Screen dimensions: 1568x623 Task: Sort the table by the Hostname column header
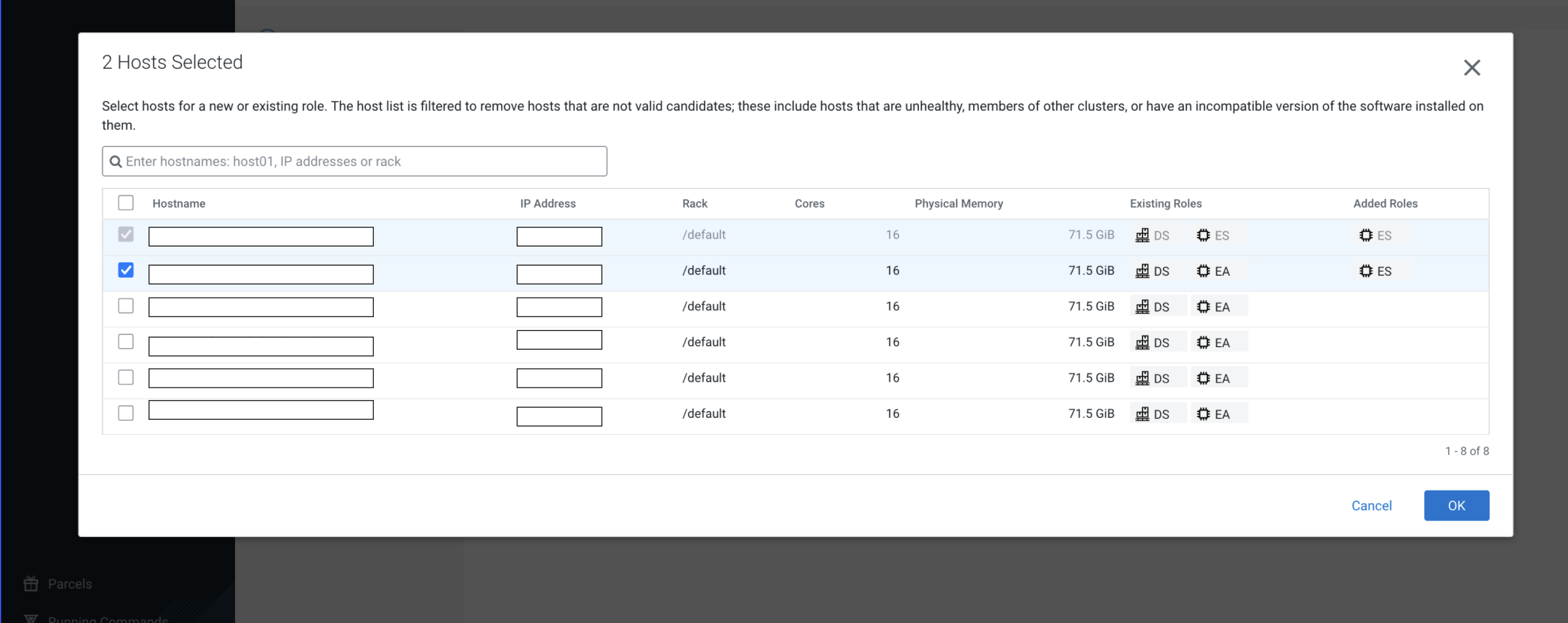click(x=178, y=204)
